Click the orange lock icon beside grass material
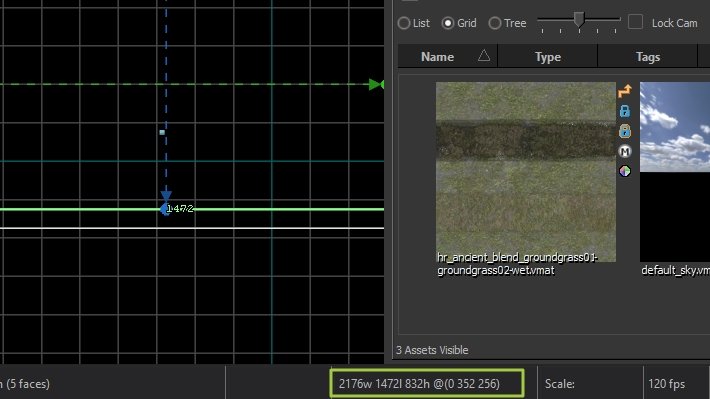 click(625, 131)
